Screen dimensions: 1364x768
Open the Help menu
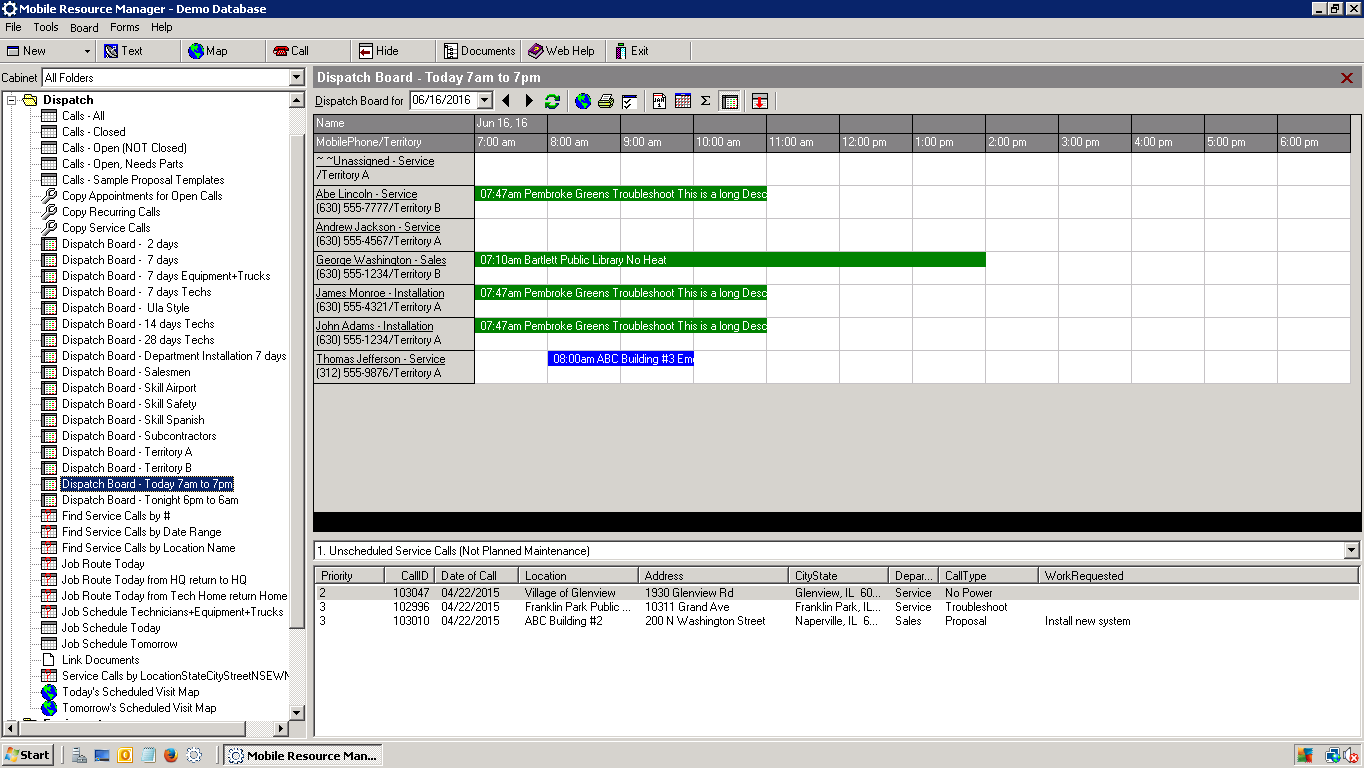click(162, 27)
